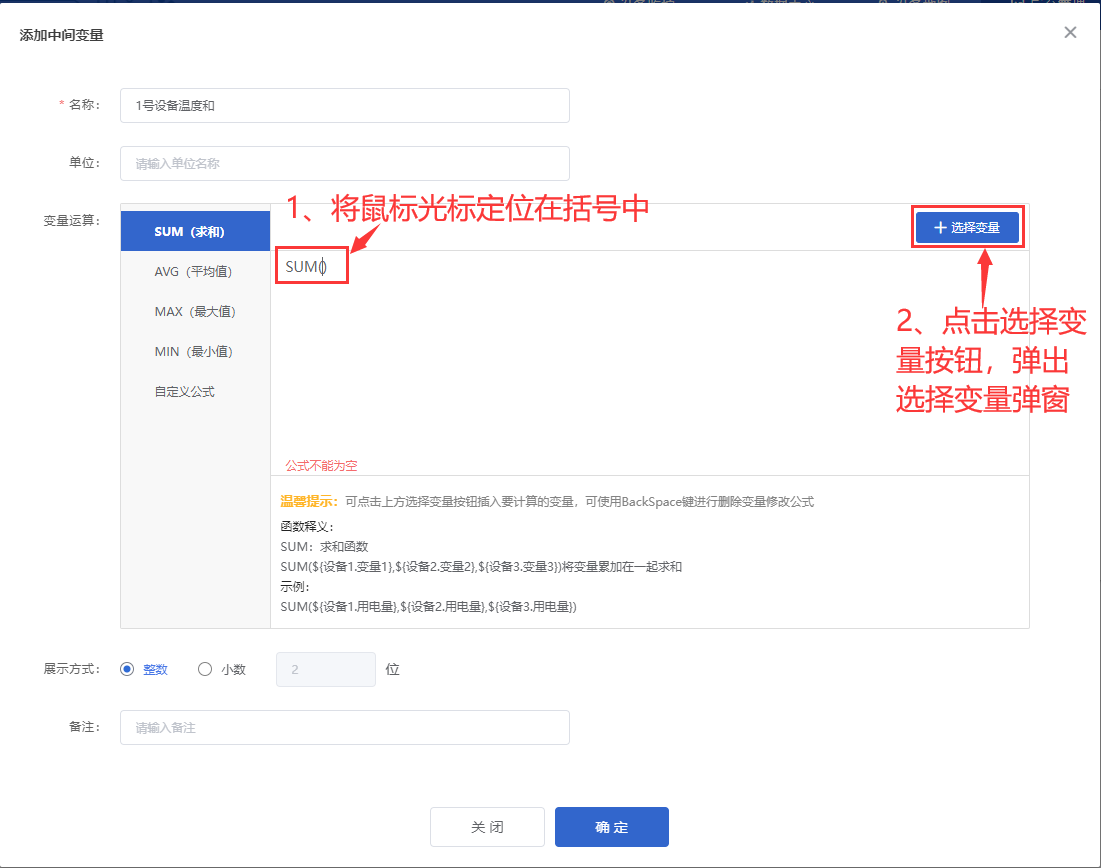Click the example SUM 用电量 formula text

428,607
